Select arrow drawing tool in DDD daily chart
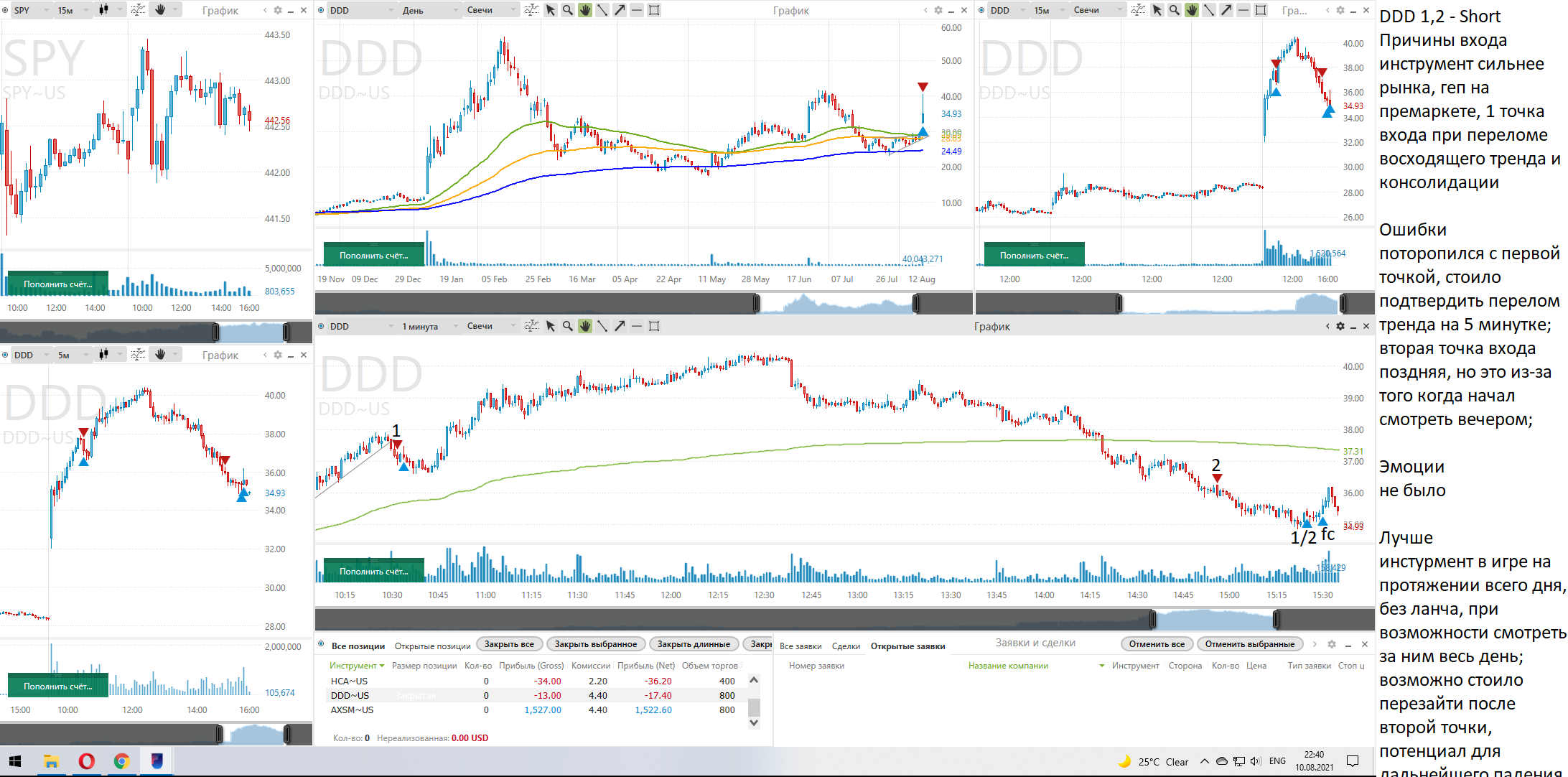Image resolution: width=1568 pixels, height=777 pixels. pyautogui.click(x=620, y=10)
